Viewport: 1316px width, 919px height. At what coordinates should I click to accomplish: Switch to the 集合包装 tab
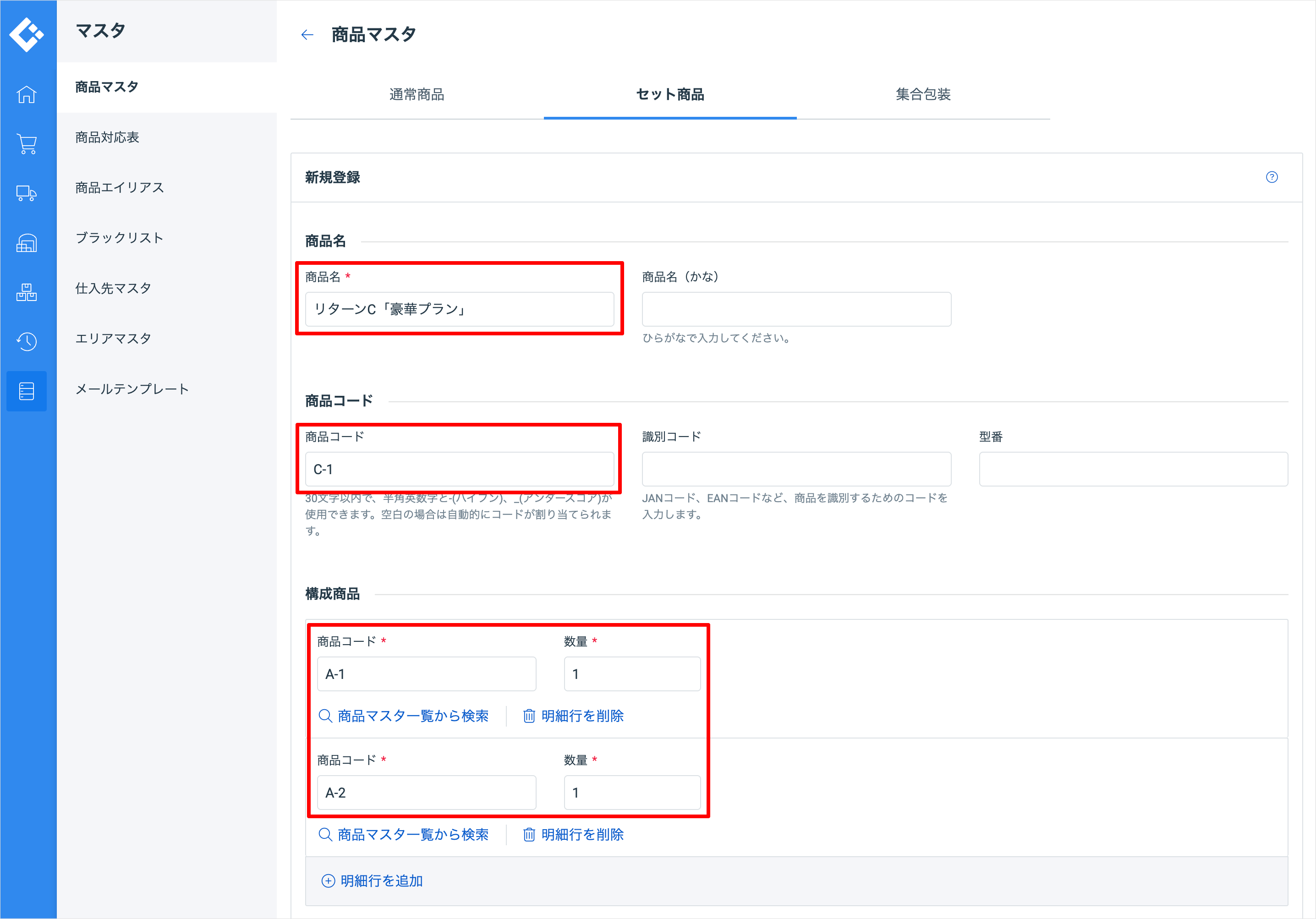tap(923, 94)
